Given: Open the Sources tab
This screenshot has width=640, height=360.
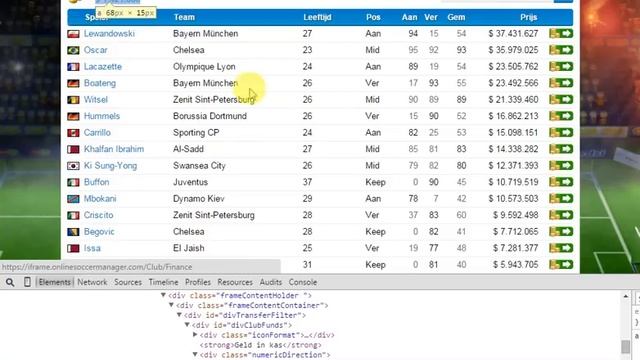Looking at the screenshot, I should tap(128, 282).
